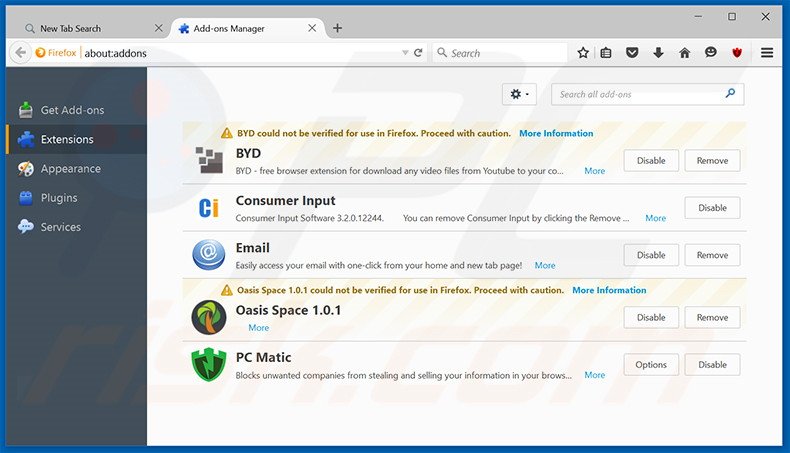Disable the BYD extension
Viewport: 790px width, 453px height.
pyautogui.click(x=651, y=160)
